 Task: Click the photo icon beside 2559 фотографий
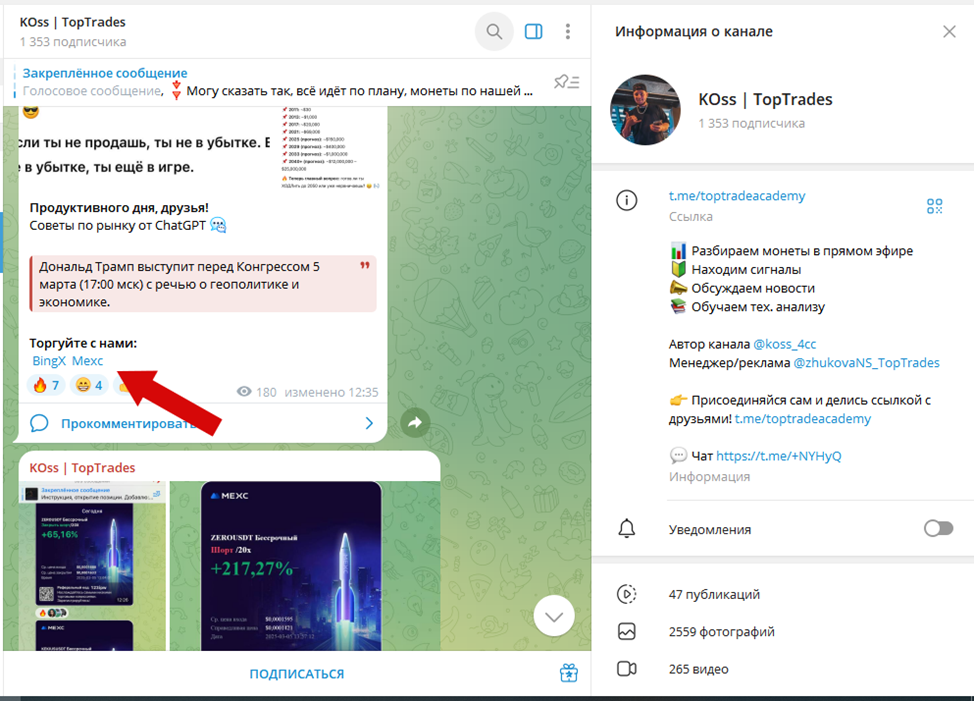(x=627, y=631)
